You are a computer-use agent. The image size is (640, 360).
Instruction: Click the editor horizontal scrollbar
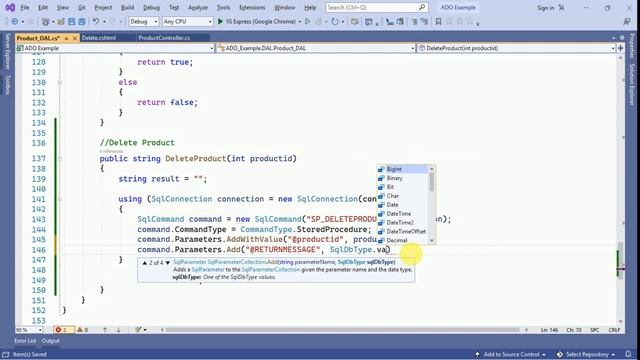point(343,330)
